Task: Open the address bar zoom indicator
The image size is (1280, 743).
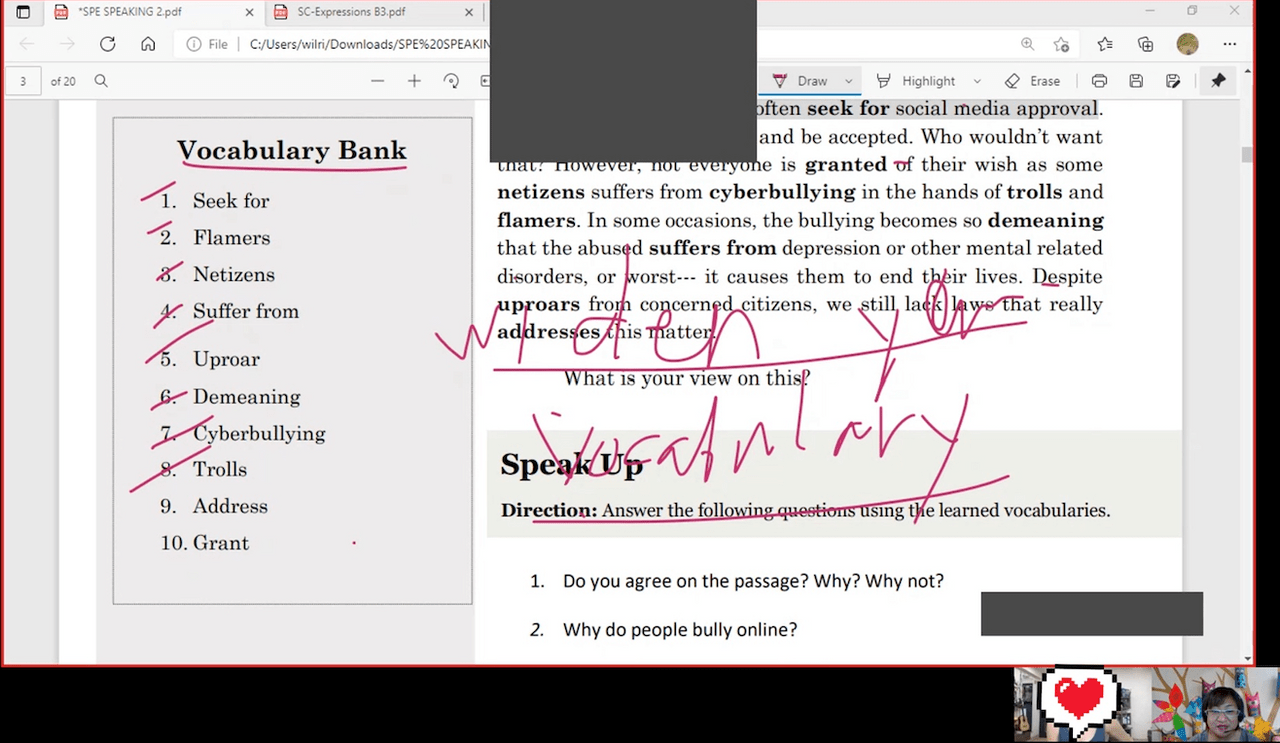Action: coord(1027,44)
